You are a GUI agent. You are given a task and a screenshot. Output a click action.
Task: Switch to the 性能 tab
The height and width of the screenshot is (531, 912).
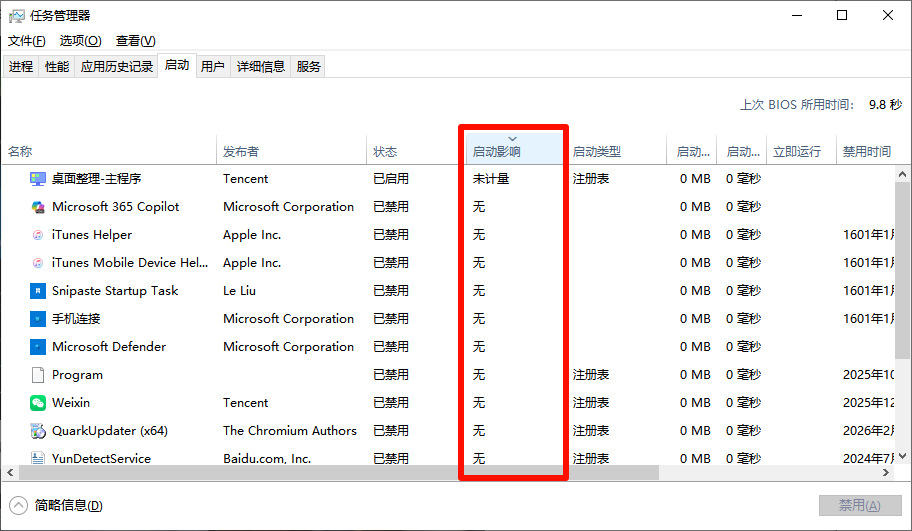point(57,67)
